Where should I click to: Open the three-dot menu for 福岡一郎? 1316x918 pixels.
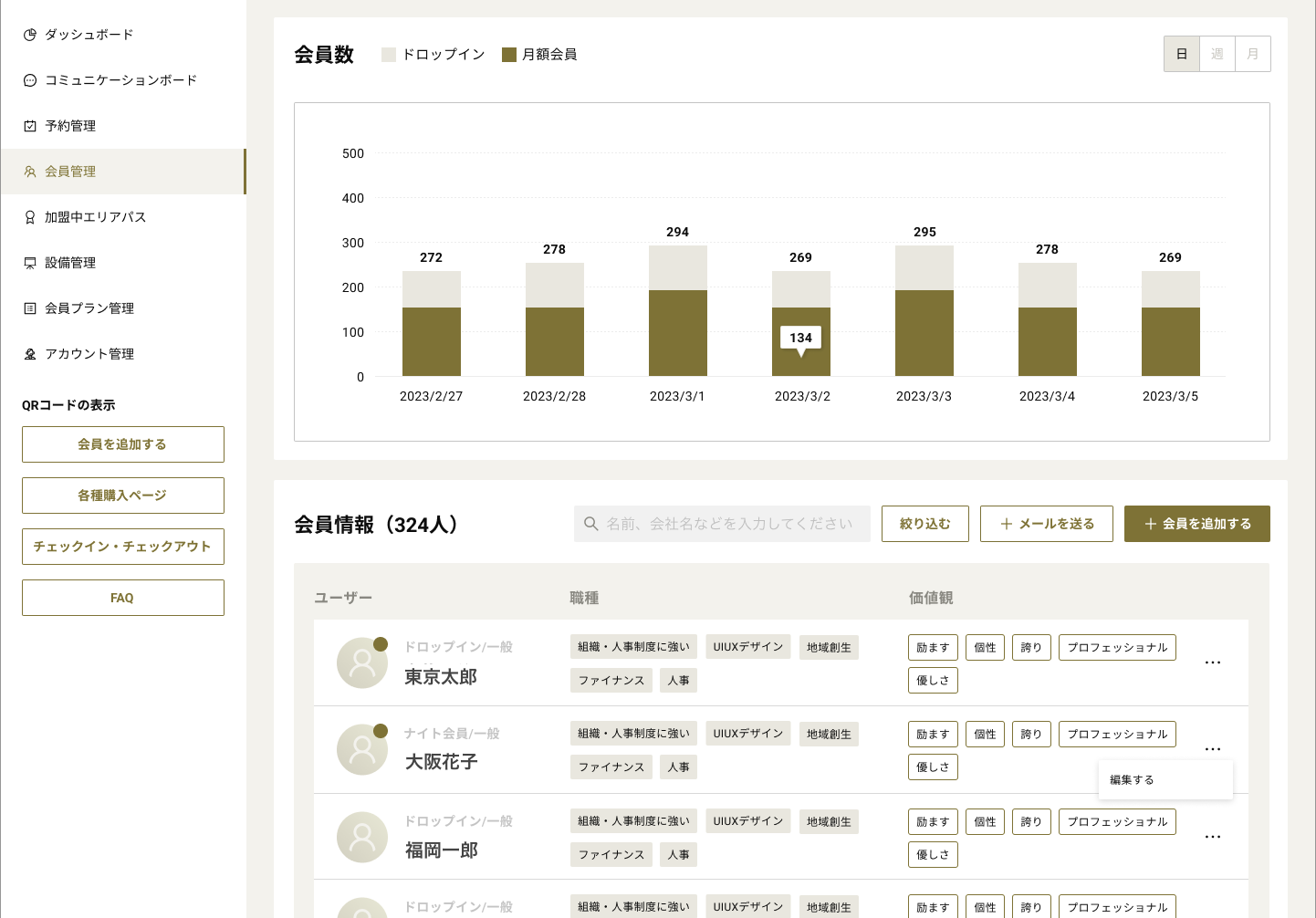(x=1213, y=837)
